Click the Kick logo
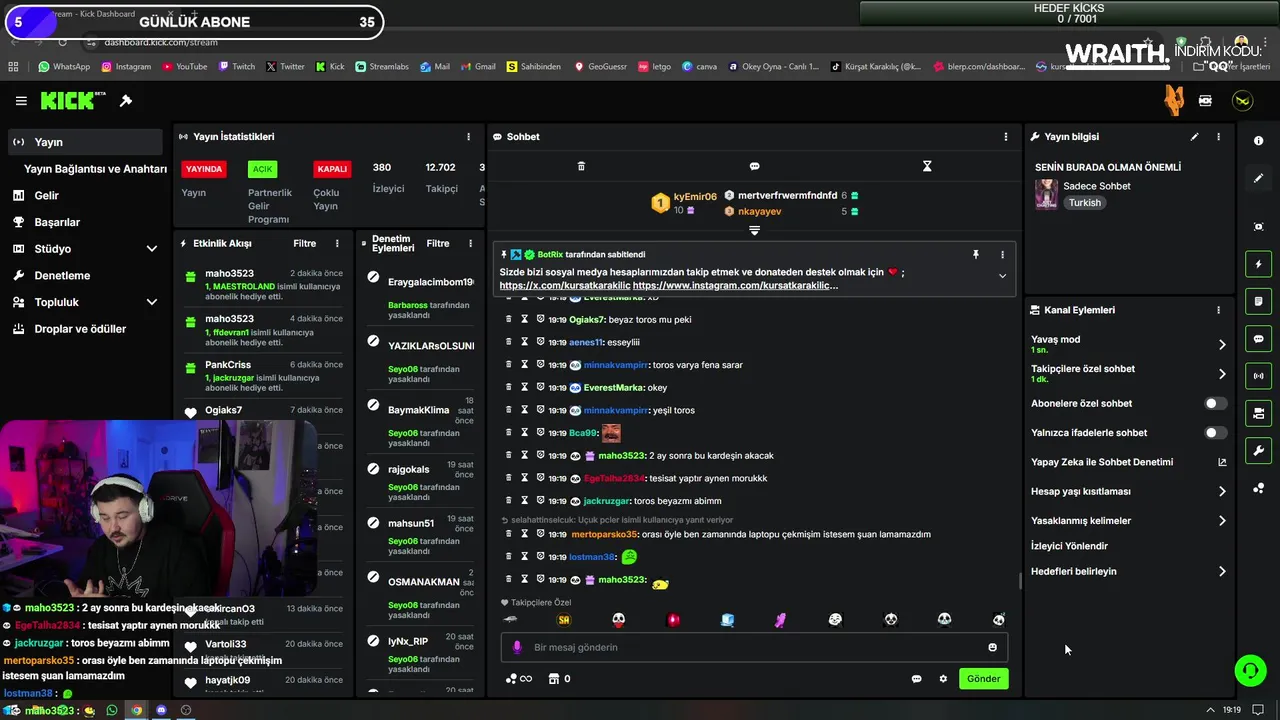1280x720 pixels. click(x=73, y=101)
